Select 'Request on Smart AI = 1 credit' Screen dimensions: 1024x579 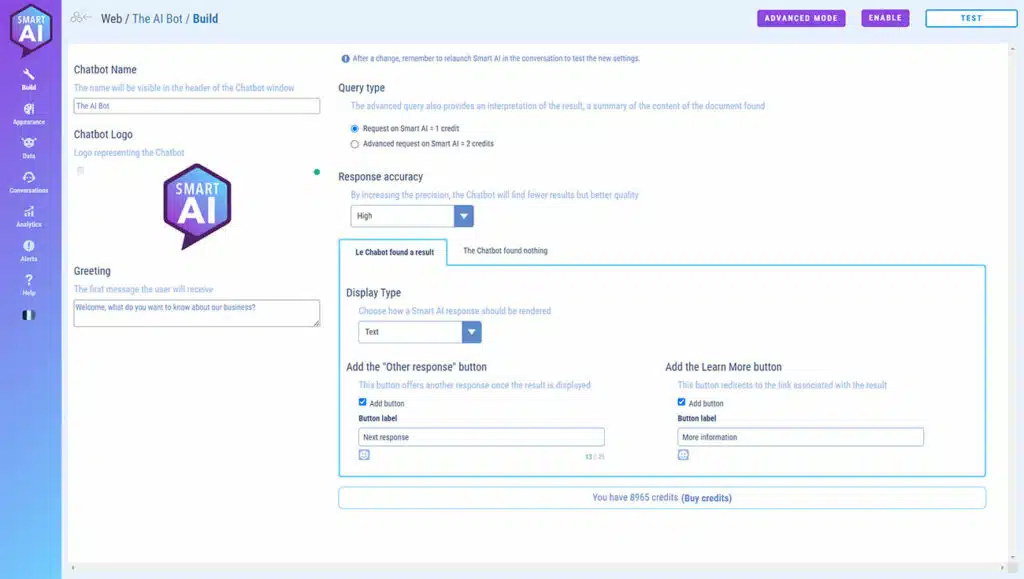pyautogui.click(x=355, y=129)
